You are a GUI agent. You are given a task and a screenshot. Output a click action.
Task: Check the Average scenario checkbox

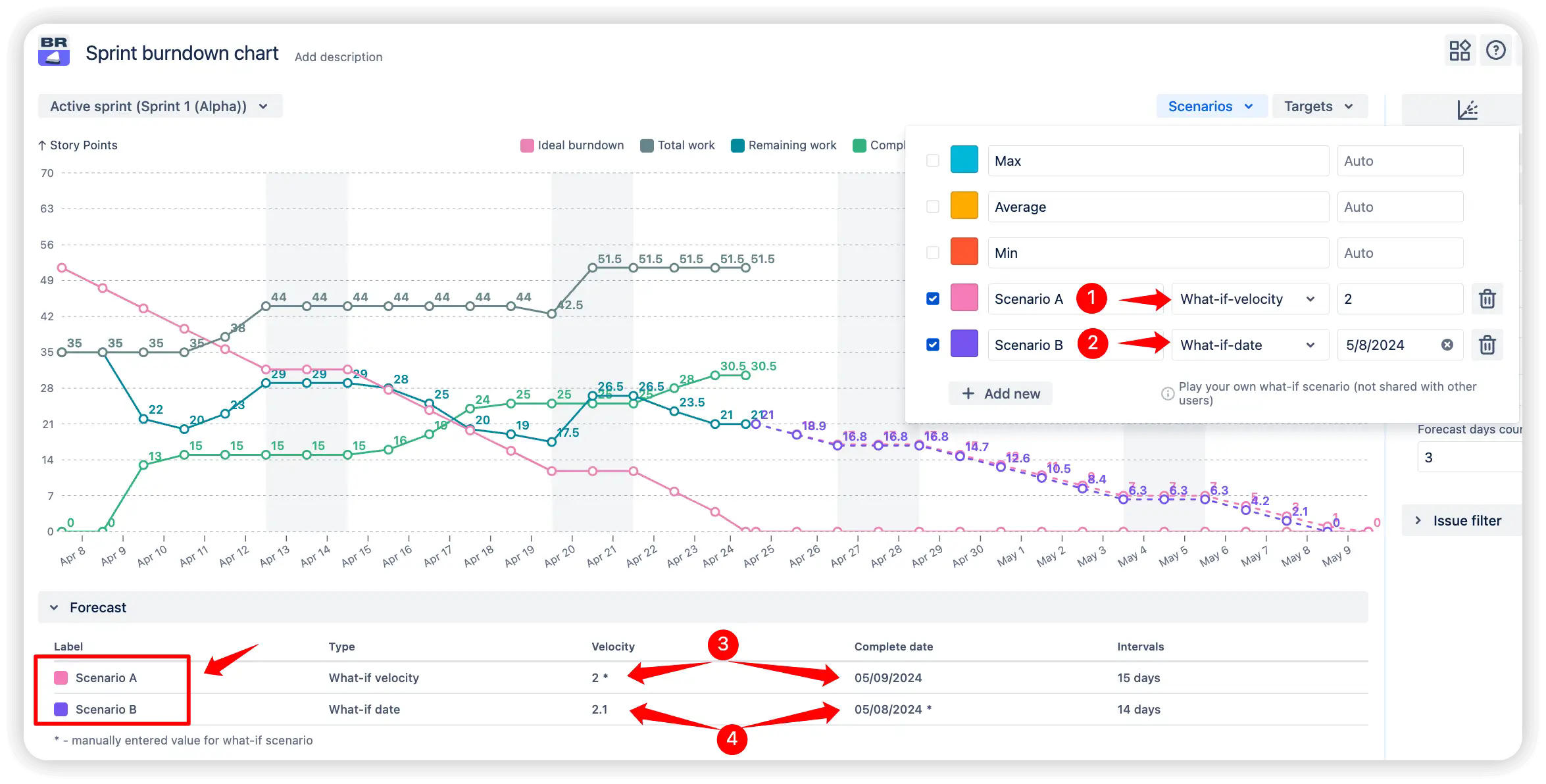[x=932, y=206]
